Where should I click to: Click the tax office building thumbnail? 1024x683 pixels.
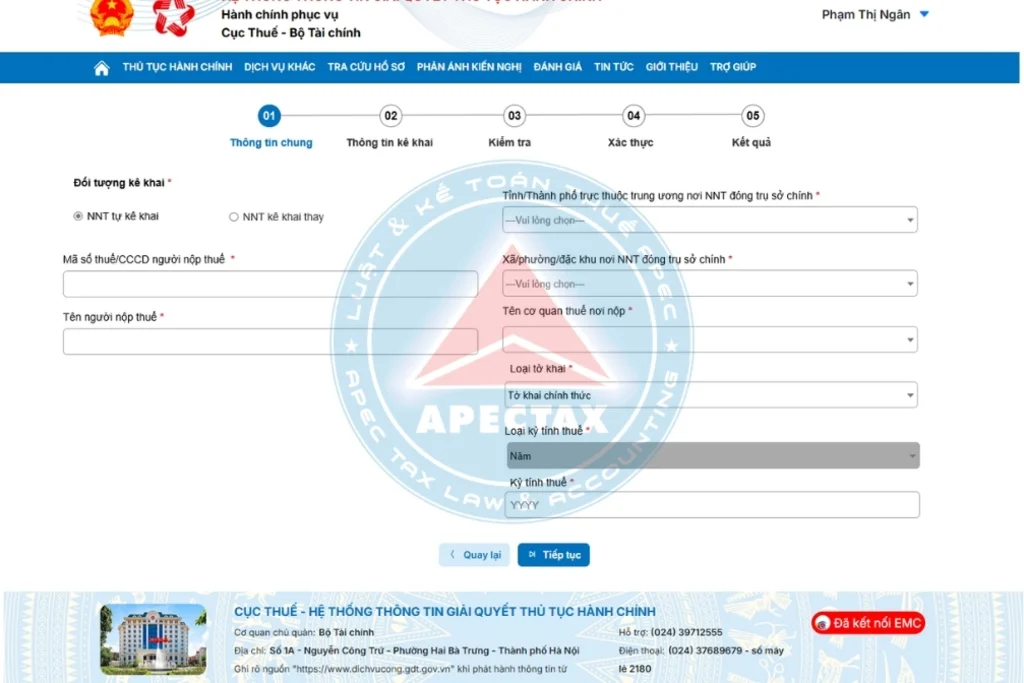153,639
